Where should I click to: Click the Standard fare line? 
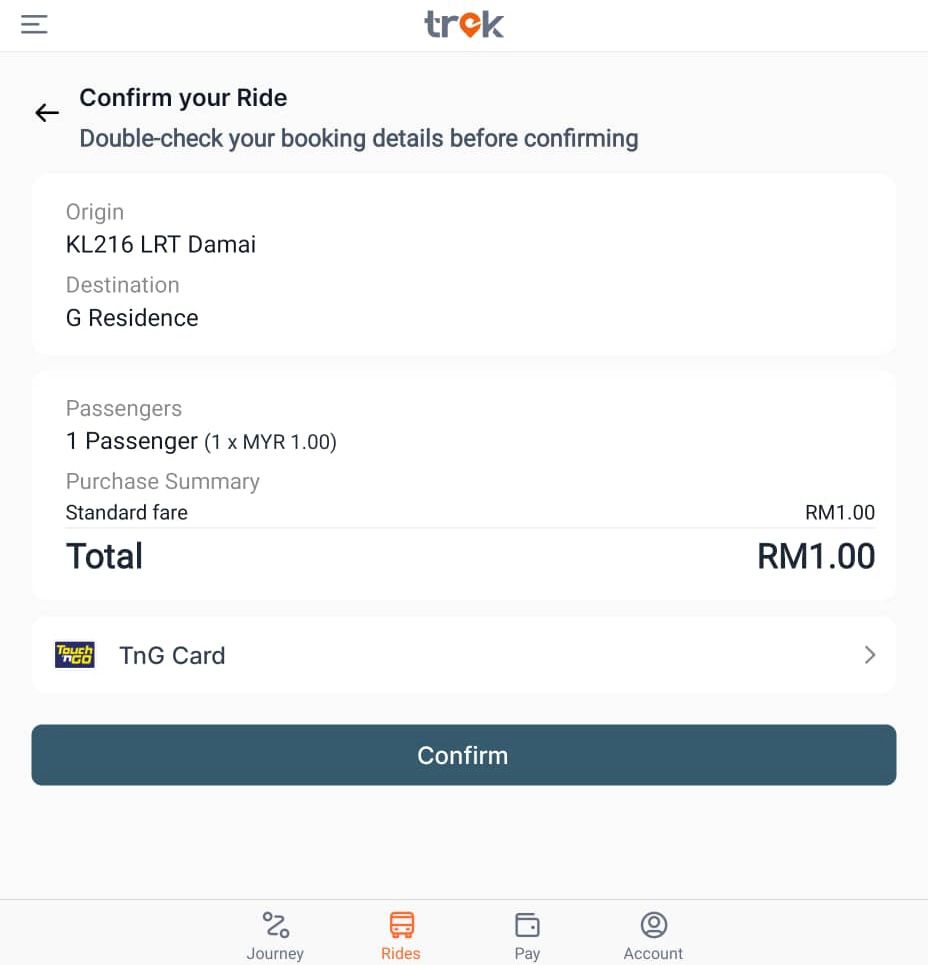click(x=127, y=513)
